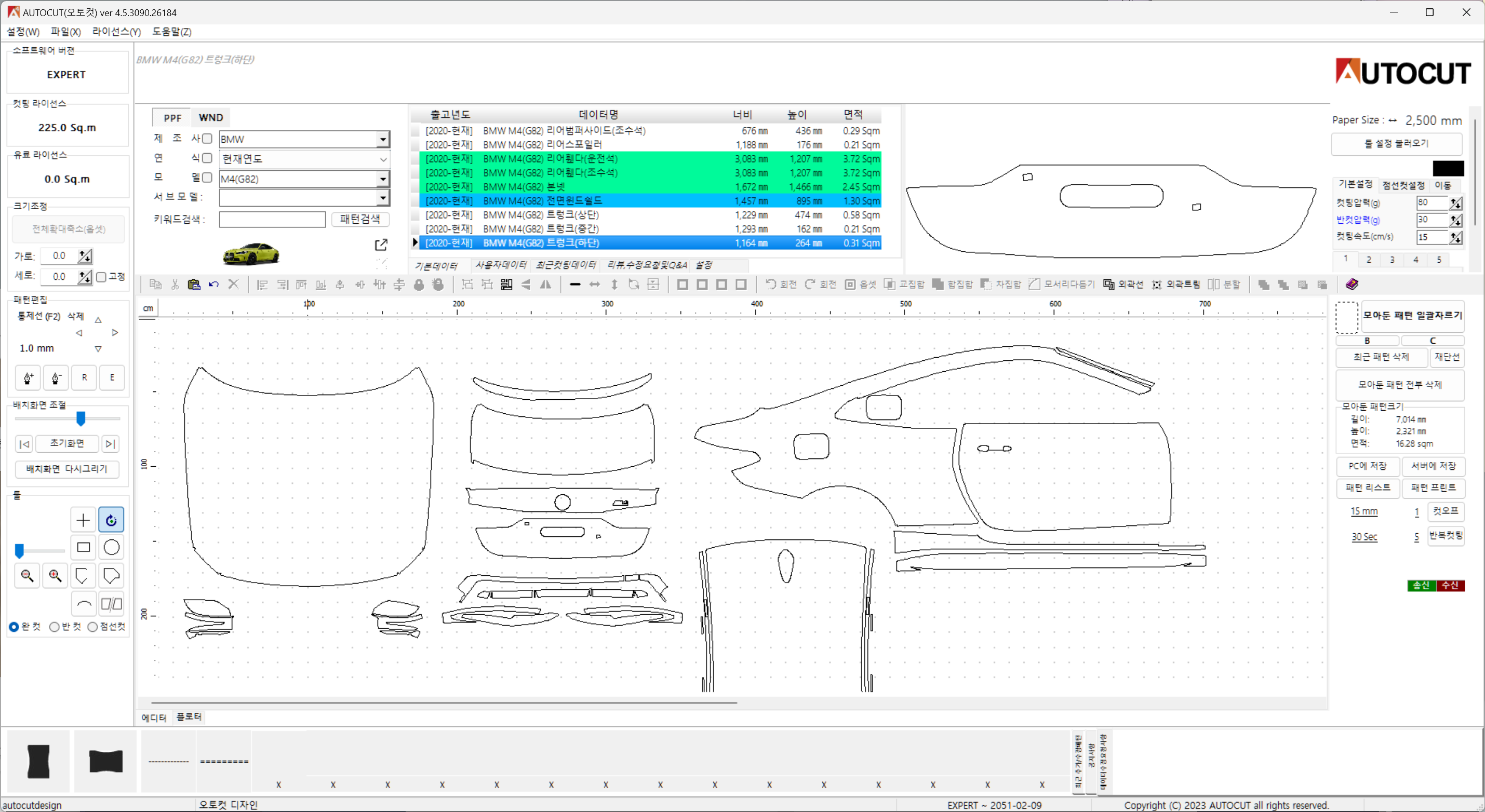Click the paste clipboard icon in toolbar
The image size is (1485, 812).
(x=194, y=284)
